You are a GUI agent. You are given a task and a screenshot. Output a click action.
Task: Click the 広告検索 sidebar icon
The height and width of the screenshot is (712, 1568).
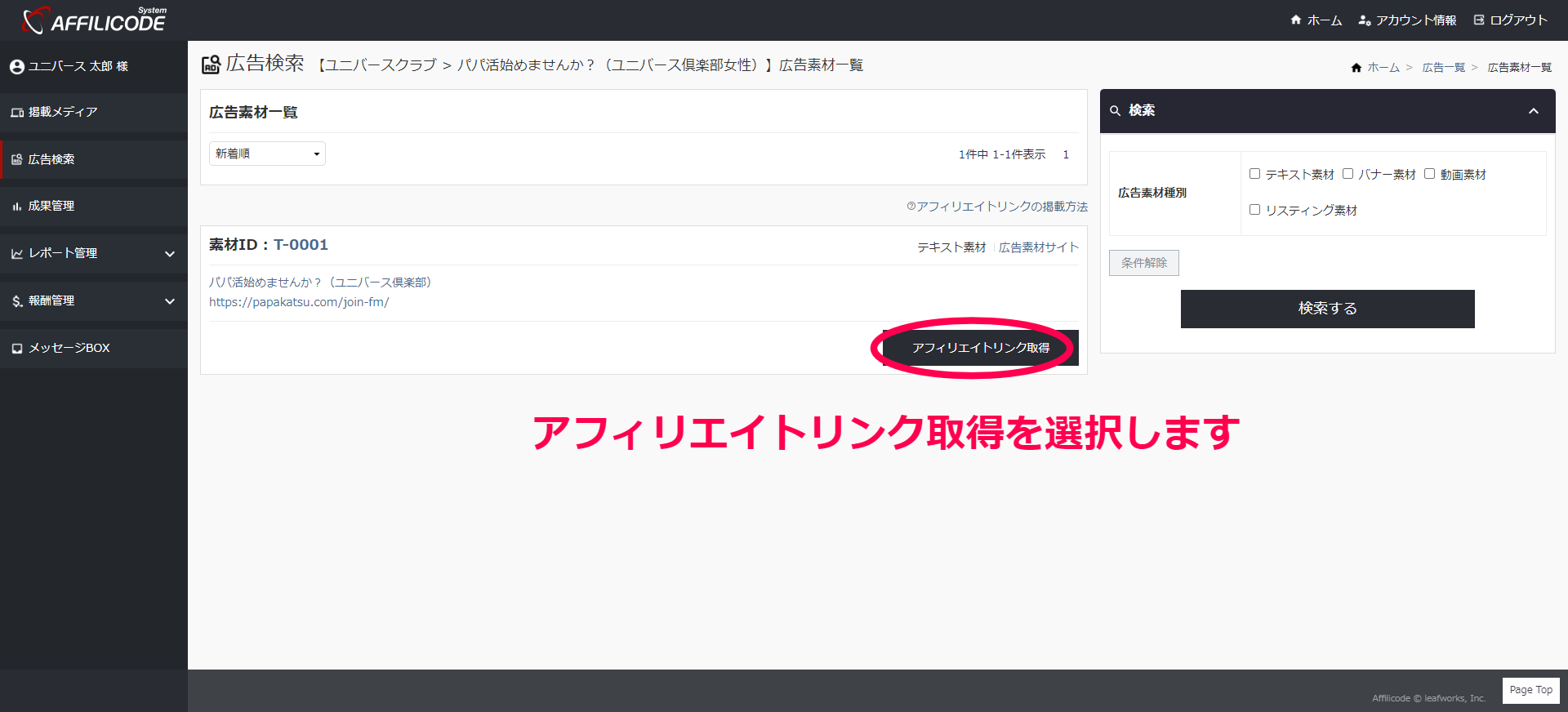17,159
